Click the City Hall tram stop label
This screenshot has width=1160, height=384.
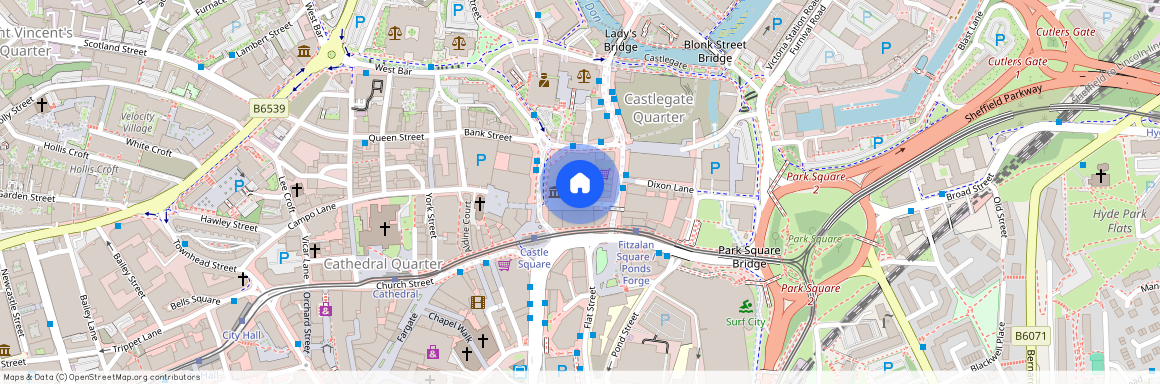(x=242, y=335)
